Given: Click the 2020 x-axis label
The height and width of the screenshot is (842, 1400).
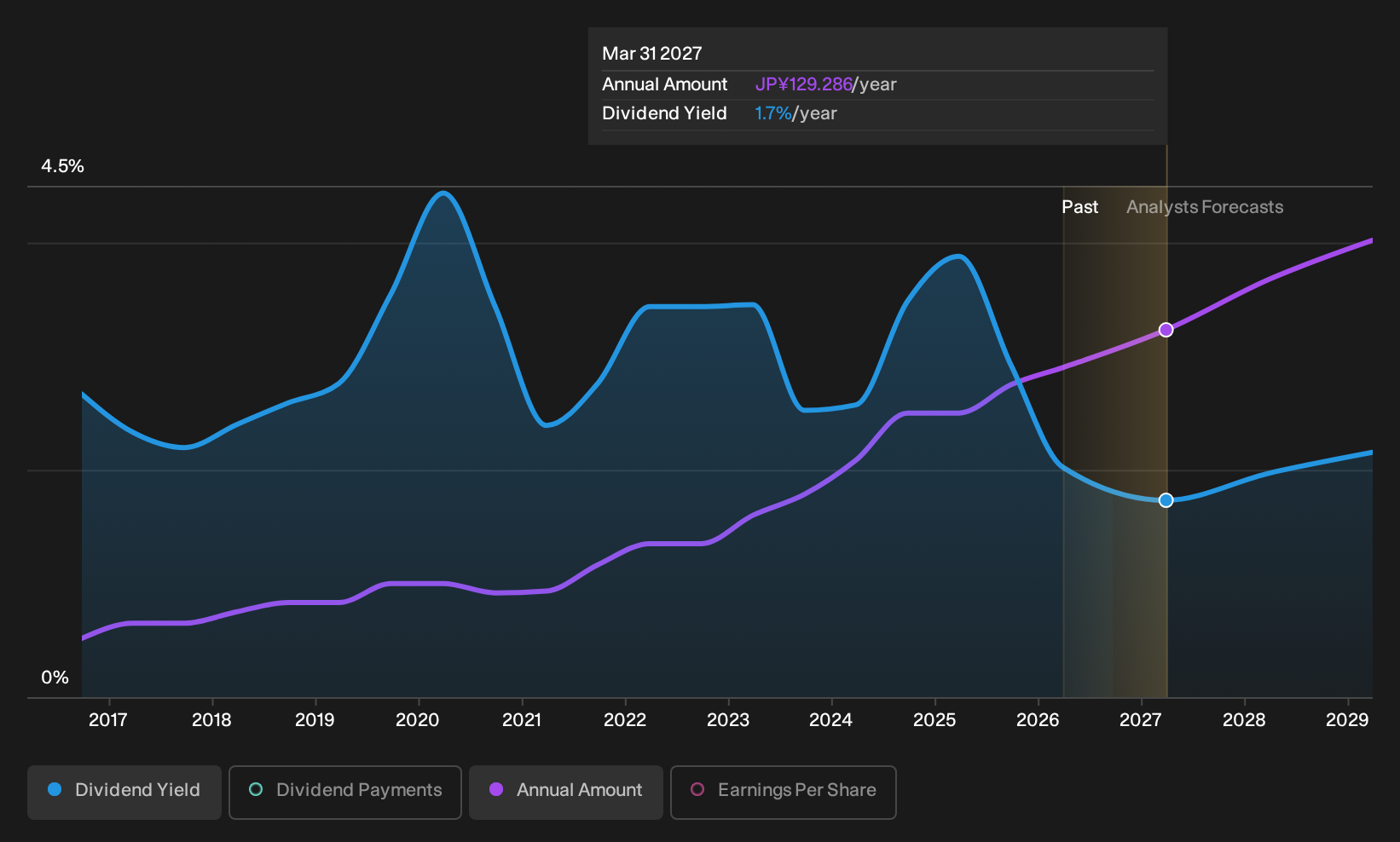Looking at the screenshot, I should (x=418, y=720).
